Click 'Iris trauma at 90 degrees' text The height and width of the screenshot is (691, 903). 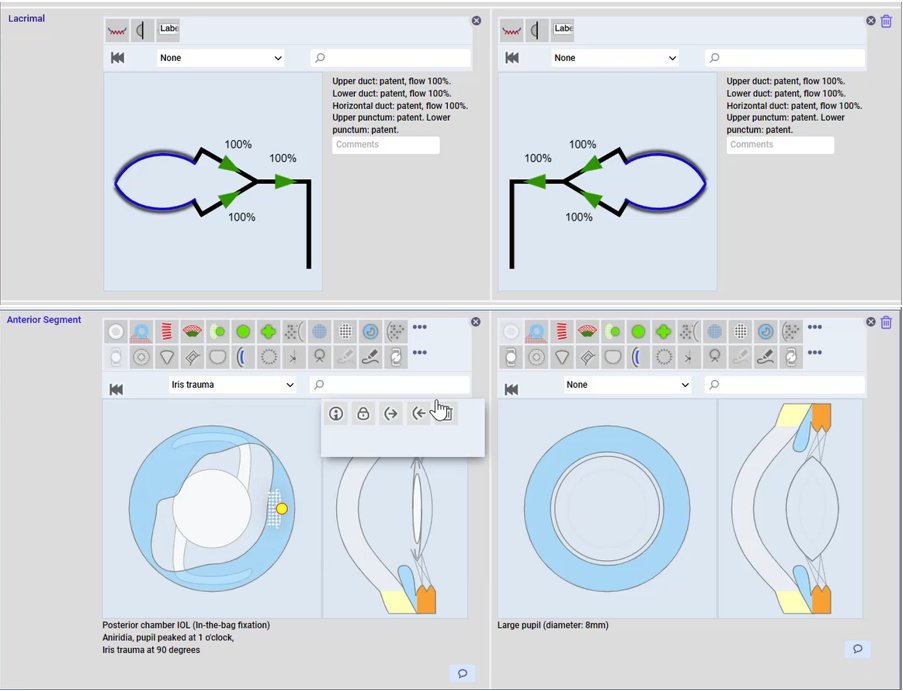[x=151, y=650]
